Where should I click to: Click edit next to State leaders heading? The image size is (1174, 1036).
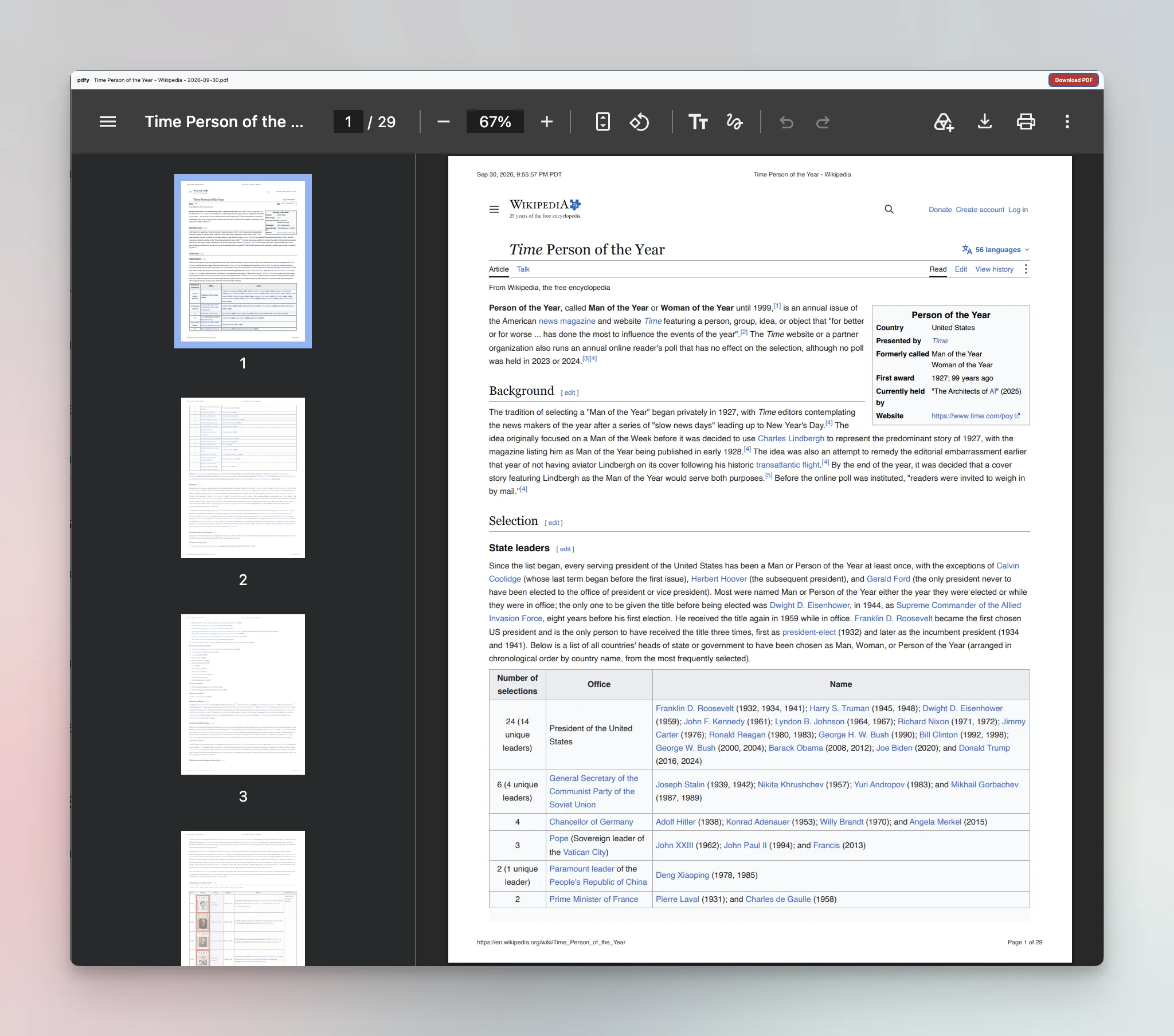pyautogui.click(x=565, y=550)
